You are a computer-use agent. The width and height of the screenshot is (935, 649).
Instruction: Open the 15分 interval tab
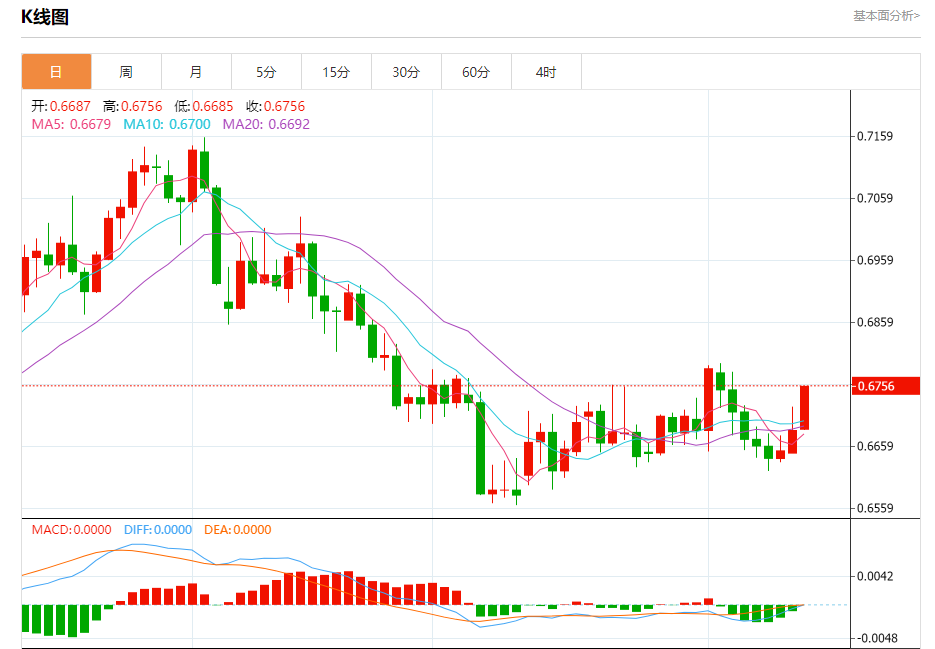[x=336, y=72]
